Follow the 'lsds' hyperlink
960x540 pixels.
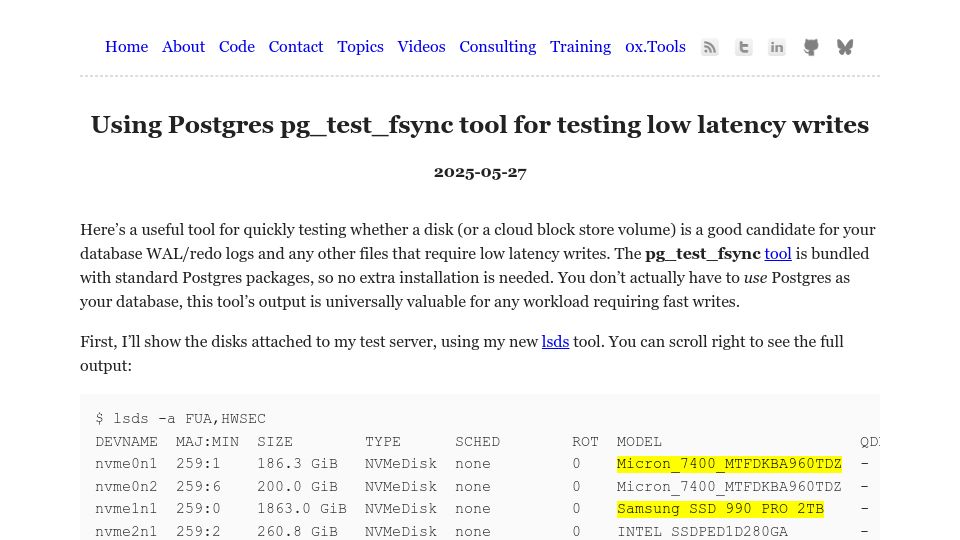coord(555,342)
